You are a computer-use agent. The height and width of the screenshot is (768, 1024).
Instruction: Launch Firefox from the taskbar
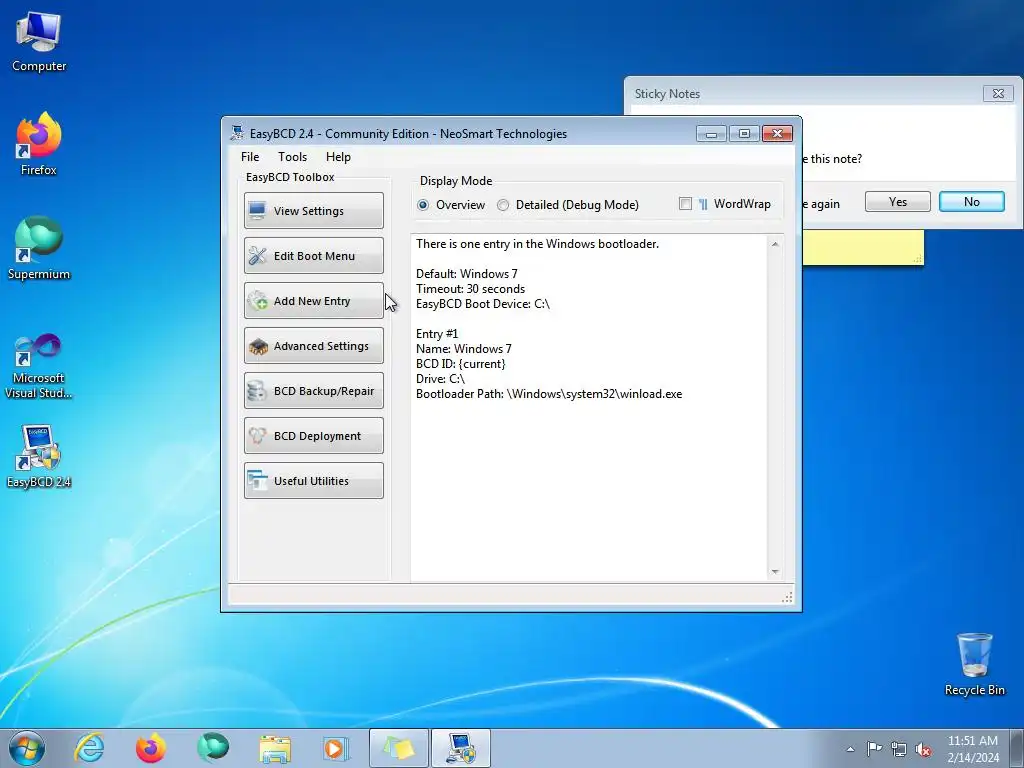coord(151,748)
